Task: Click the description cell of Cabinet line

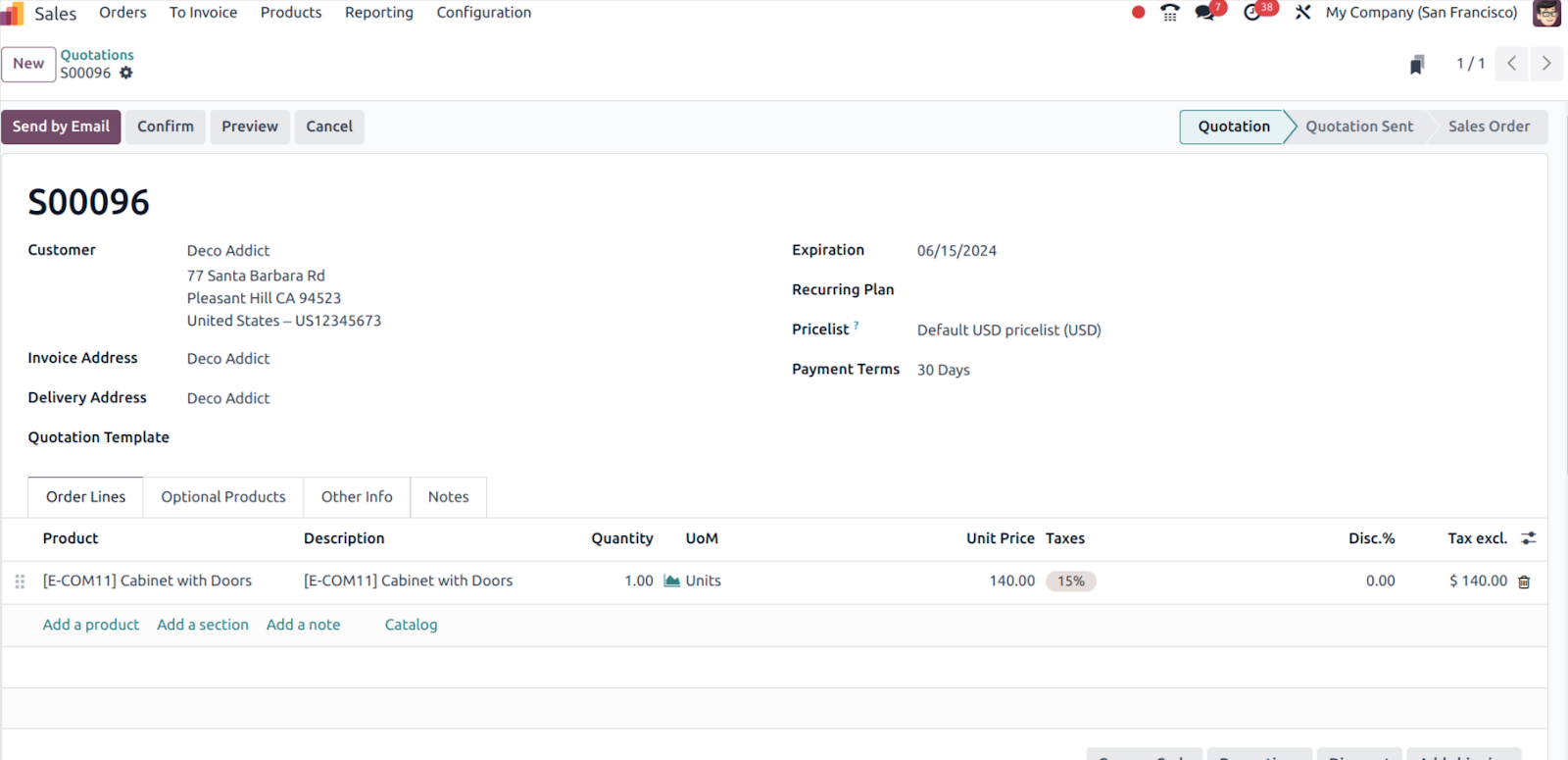Action: [x=408, y=581]
